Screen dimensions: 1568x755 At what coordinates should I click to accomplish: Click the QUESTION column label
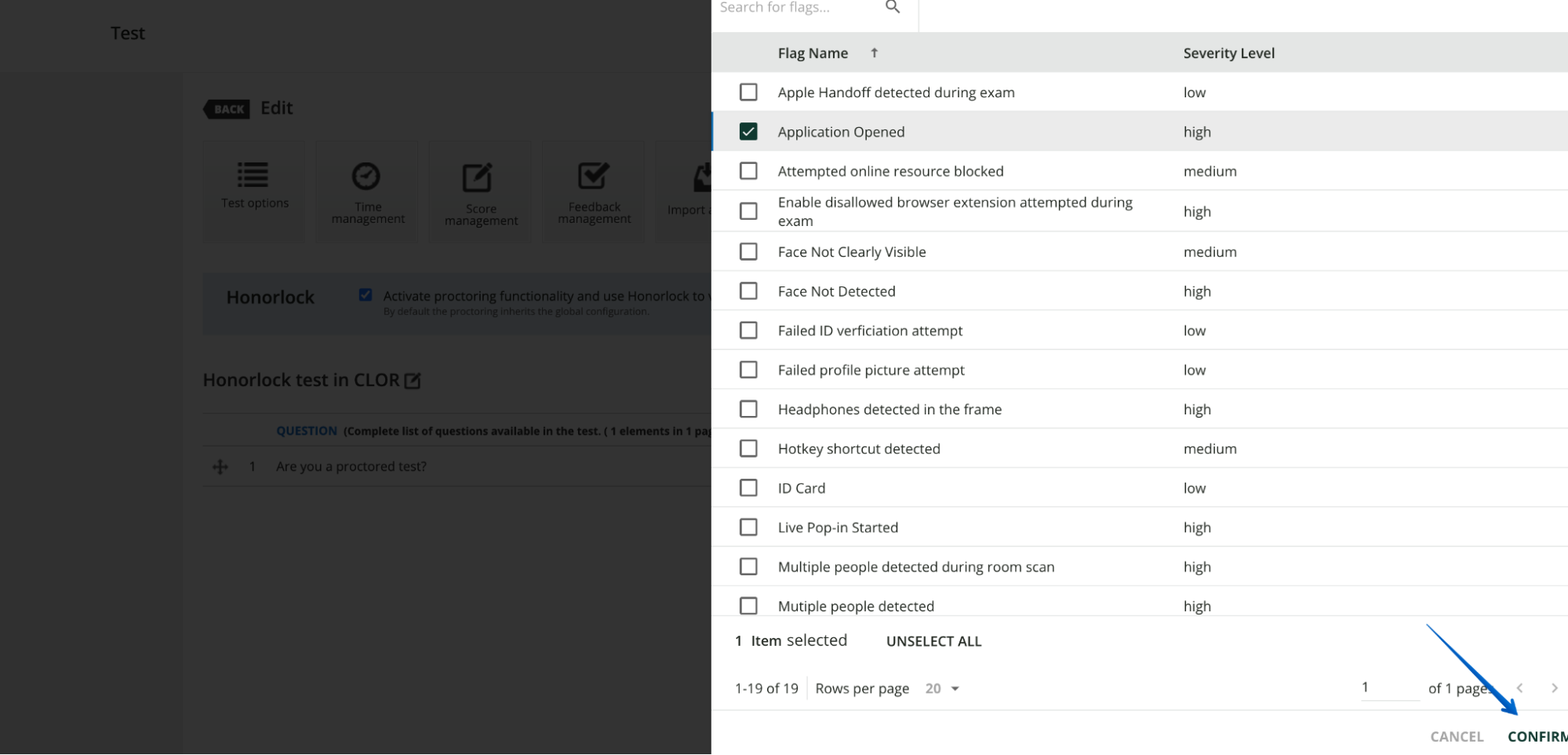(306, 431)
